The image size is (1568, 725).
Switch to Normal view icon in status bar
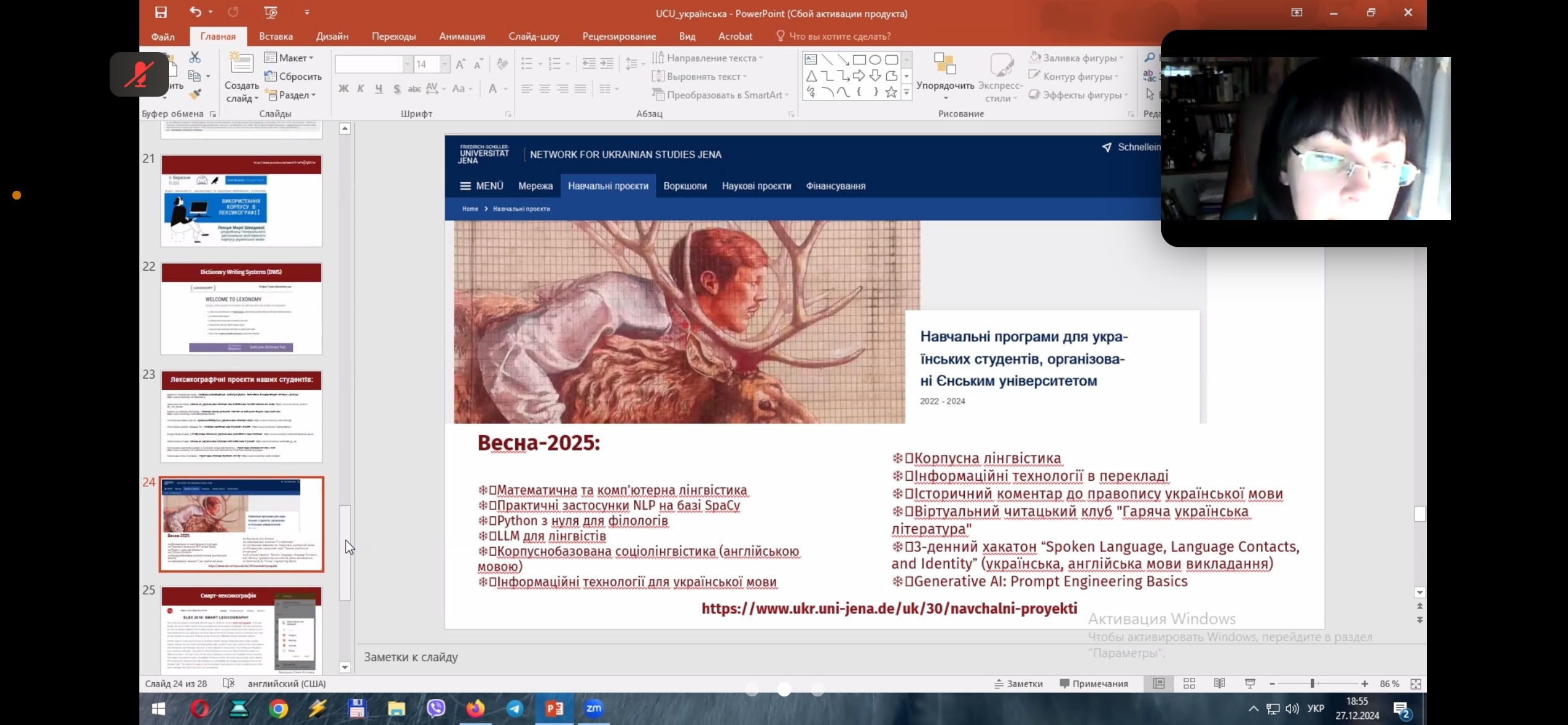[1159, 683]
